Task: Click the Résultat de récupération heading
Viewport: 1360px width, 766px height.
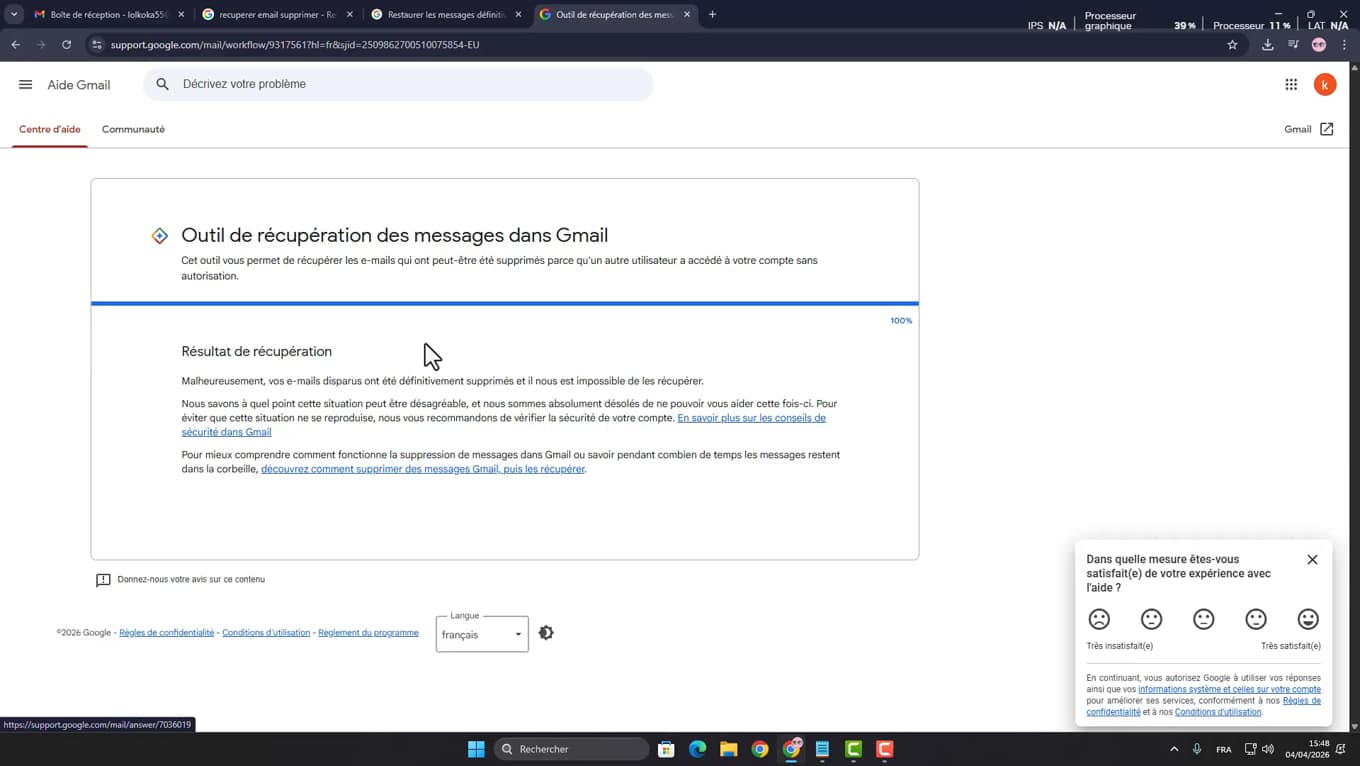Action: pos(257,352)
